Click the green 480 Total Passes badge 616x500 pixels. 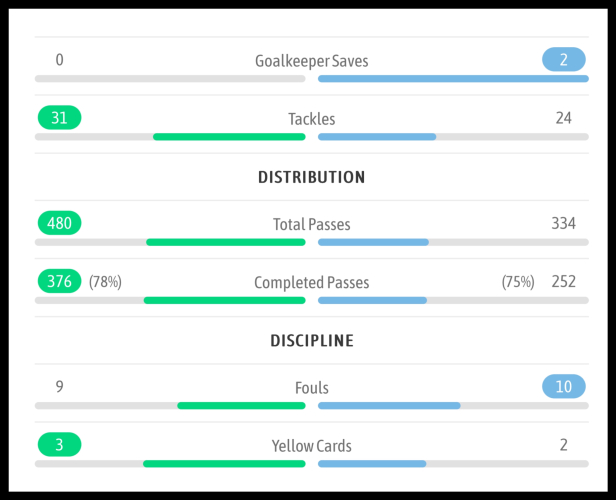pyautogui.click(x=59, y=223)
